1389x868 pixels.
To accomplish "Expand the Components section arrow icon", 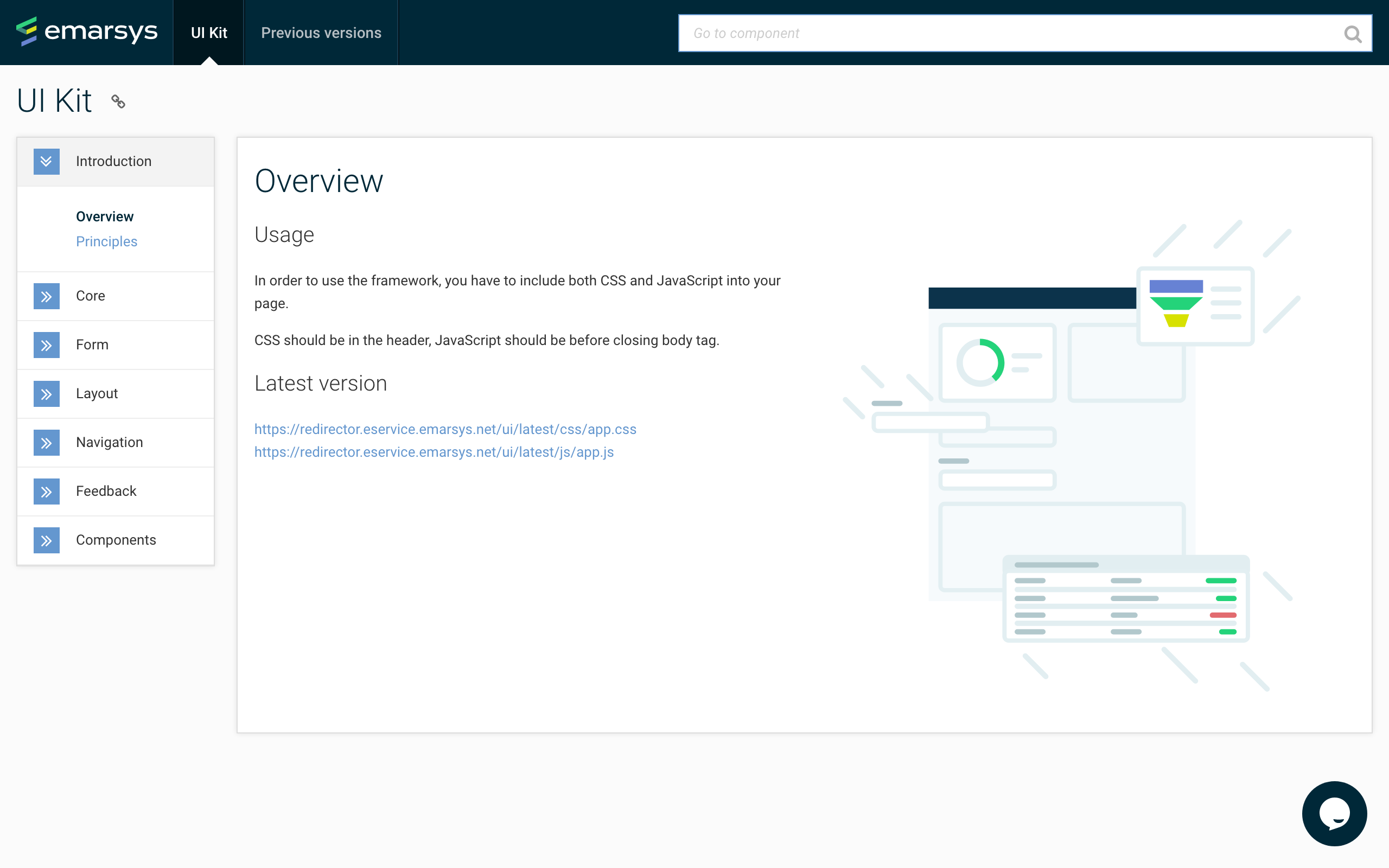I will pos(47,540).
